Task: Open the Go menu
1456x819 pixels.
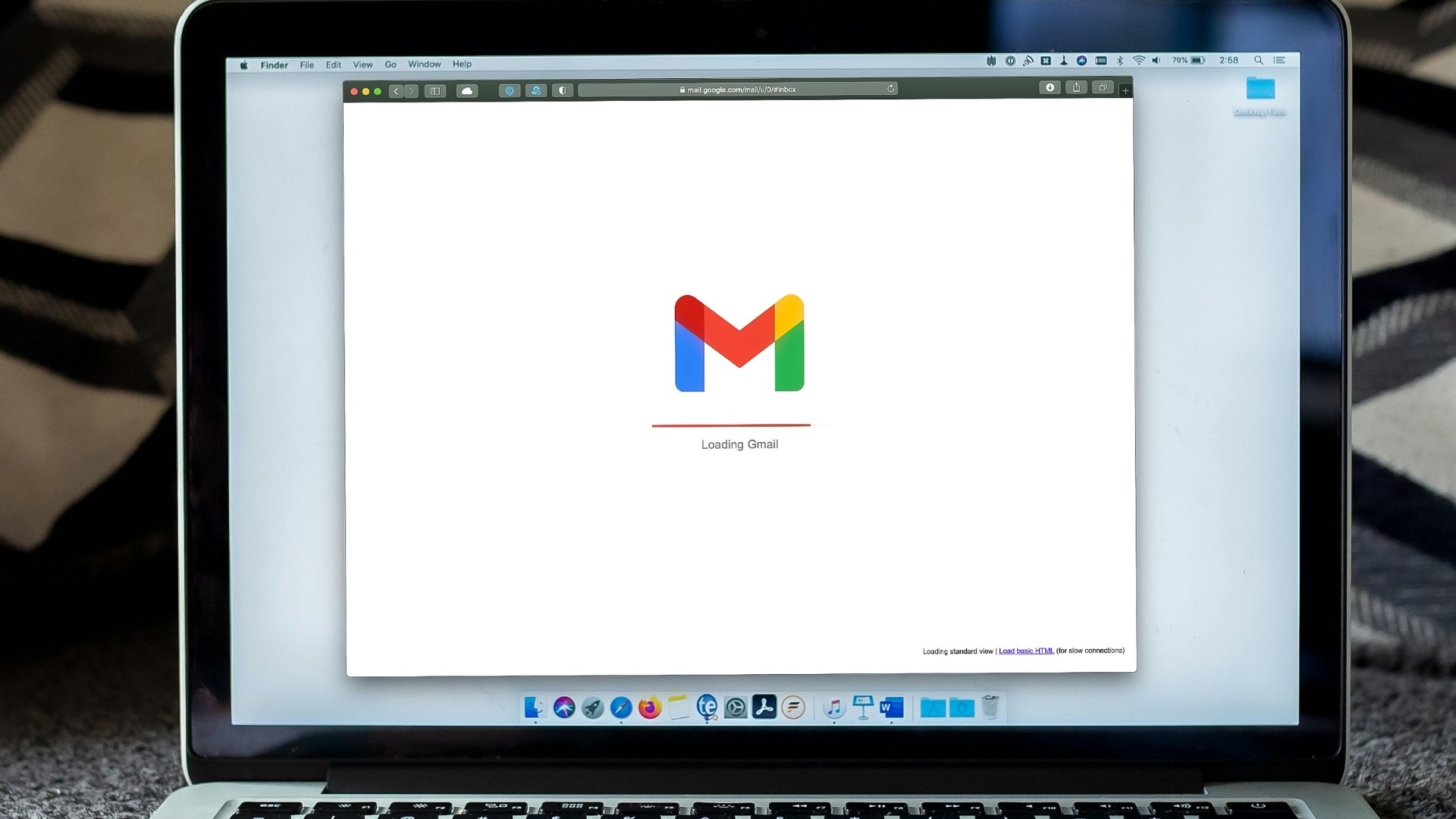Action: (x=391, y=64)
